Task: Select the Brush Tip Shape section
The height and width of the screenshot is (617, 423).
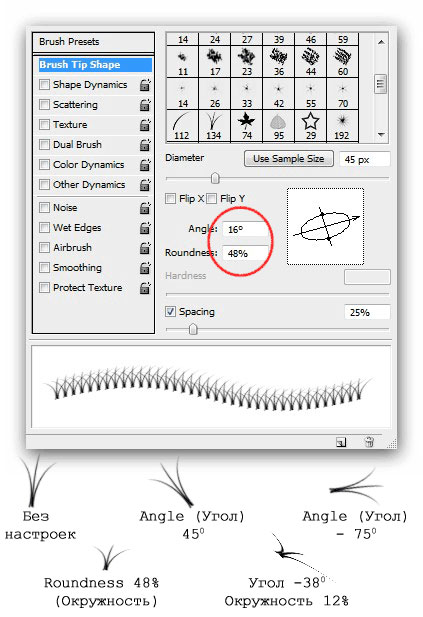Action: point(95,65)
